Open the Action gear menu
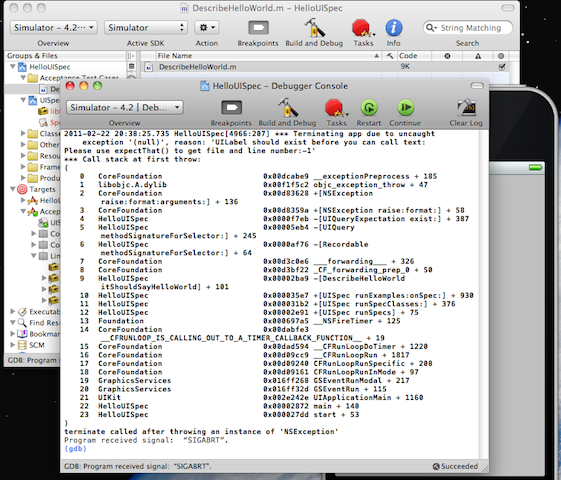Viewport: 561px width, 480px height. 207,28
